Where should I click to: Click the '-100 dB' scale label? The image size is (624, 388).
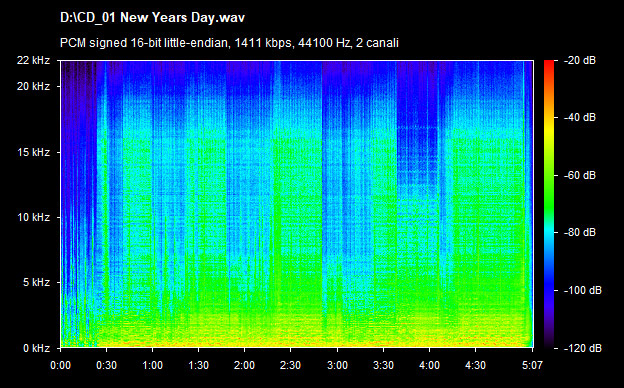(583, 291)
